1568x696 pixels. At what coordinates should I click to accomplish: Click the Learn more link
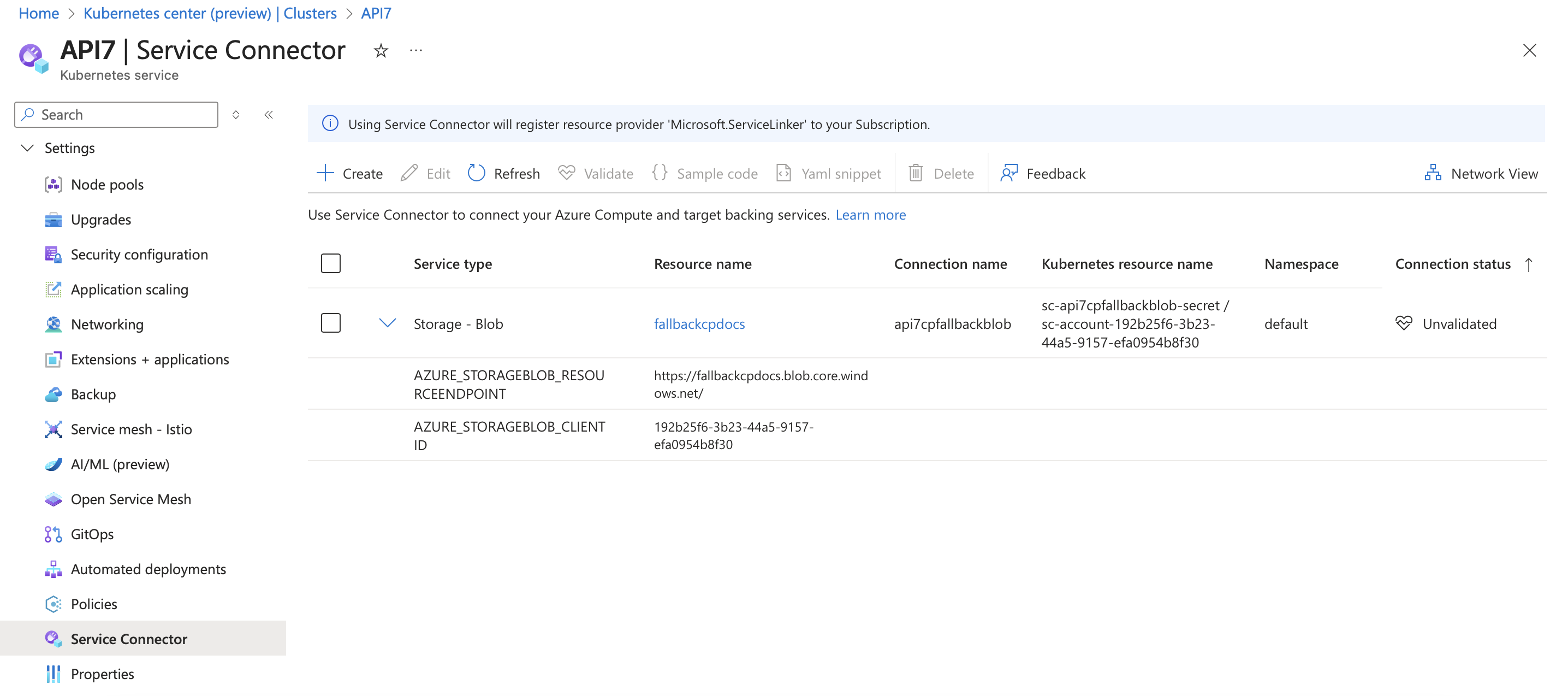pyautogui.click(x=870, y=214)
